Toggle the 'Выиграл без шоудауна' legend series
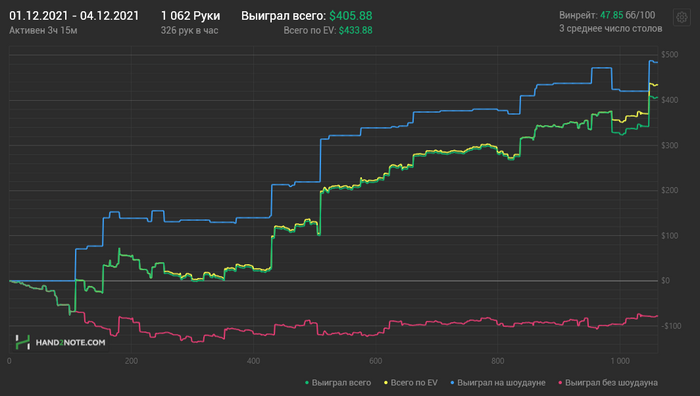 point(608,383)
